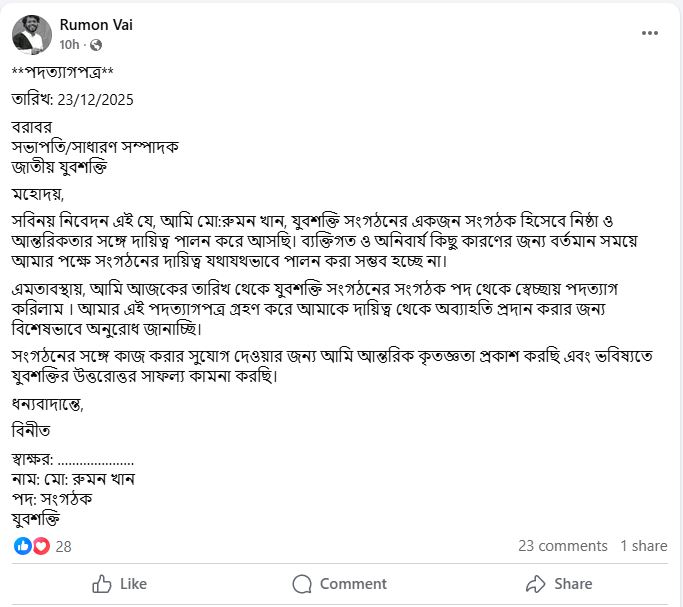Screen dimensions: 683x607
Task: Open the post options three-dot menu
Action: pos(650,33)
